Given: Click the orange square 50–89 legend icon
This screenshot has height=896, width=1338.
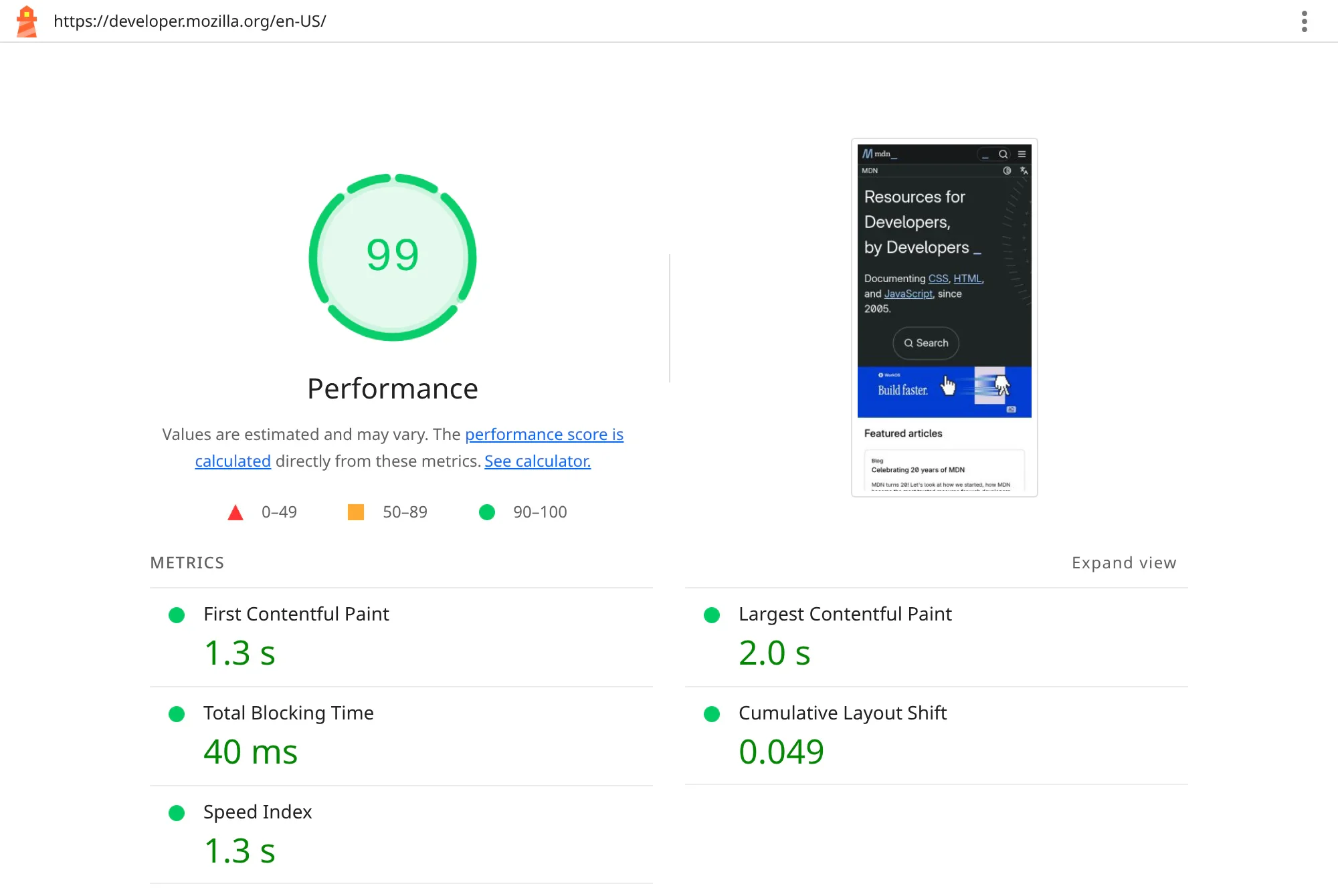Looking at the screenshot, I should (x=356, y=512).
